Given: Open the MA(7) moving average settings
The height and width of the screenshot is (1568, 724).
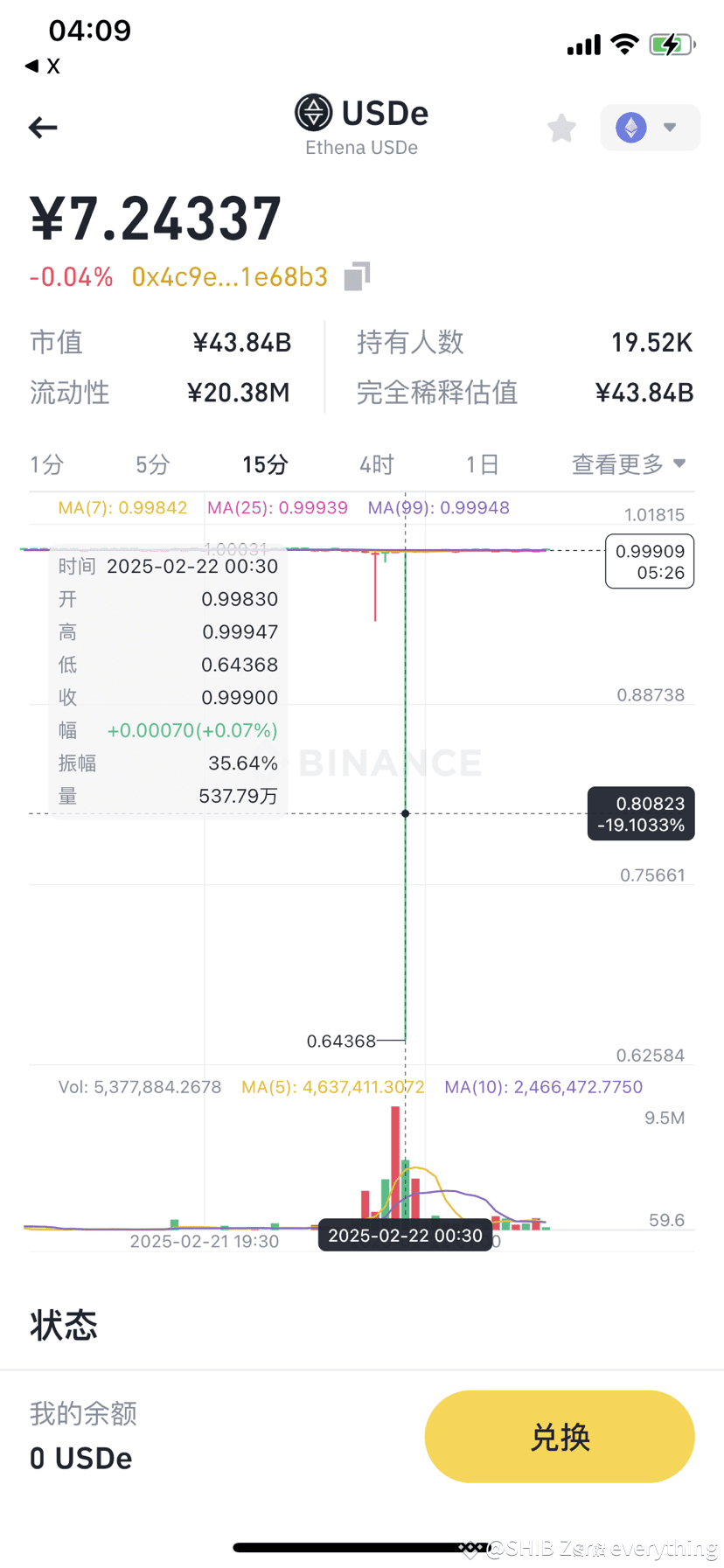Looking at the screenshot, I should click(113, 507).
